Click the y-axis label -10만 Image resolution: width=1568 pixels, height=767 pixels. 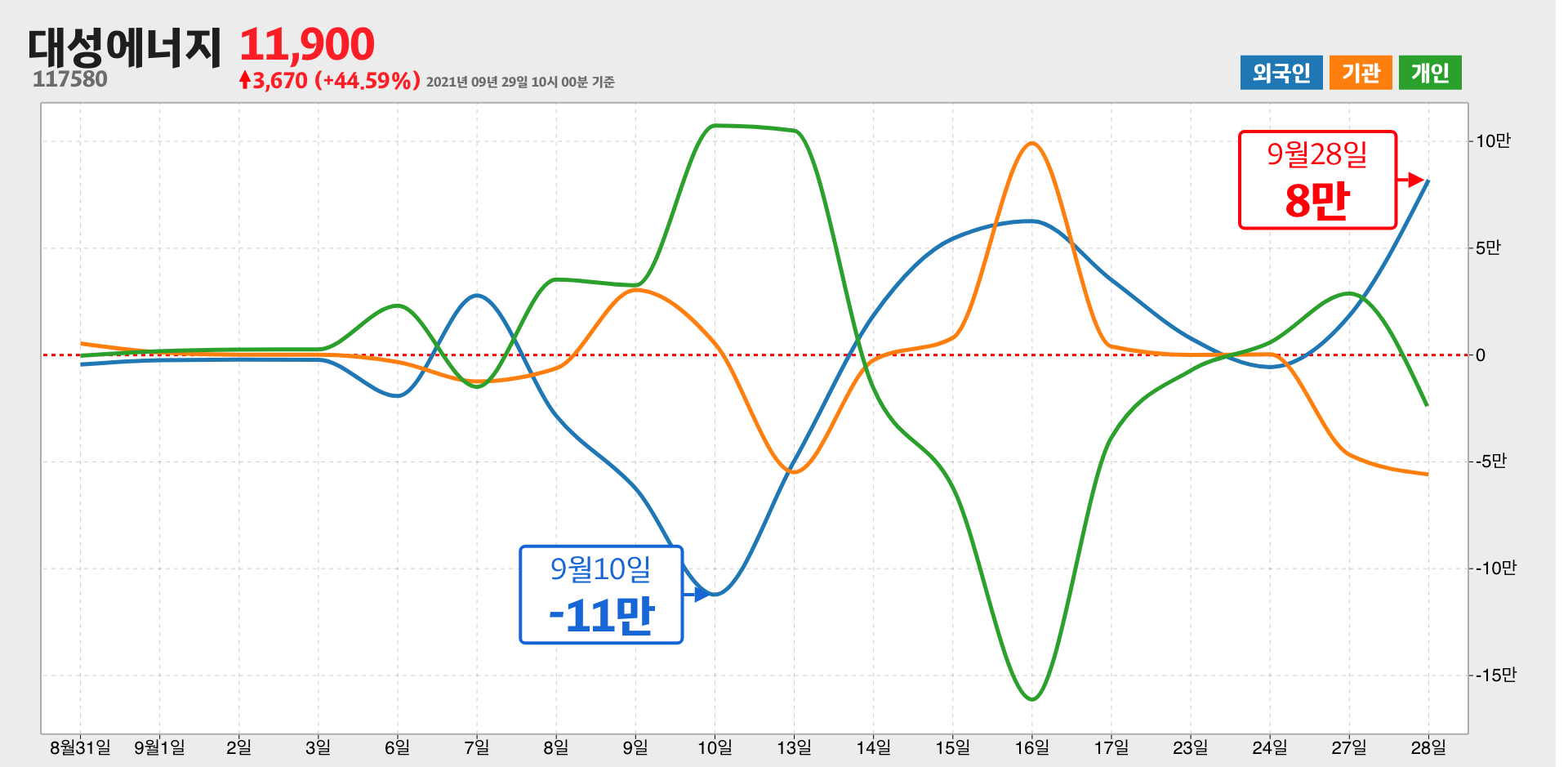(1495, 569)
